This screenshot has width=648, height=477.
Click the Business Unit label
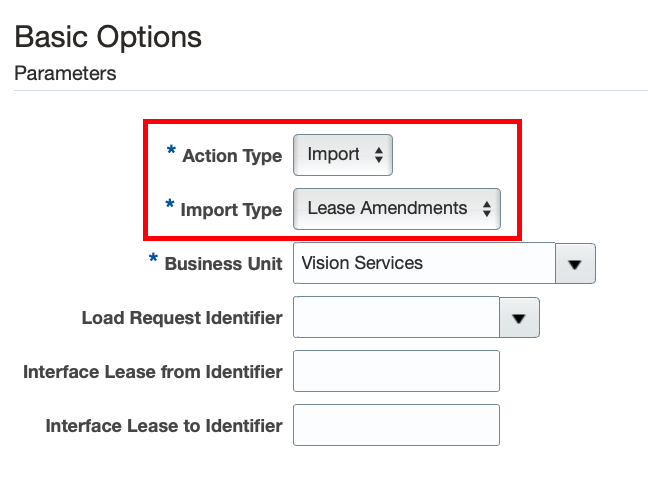click(223, 264)
